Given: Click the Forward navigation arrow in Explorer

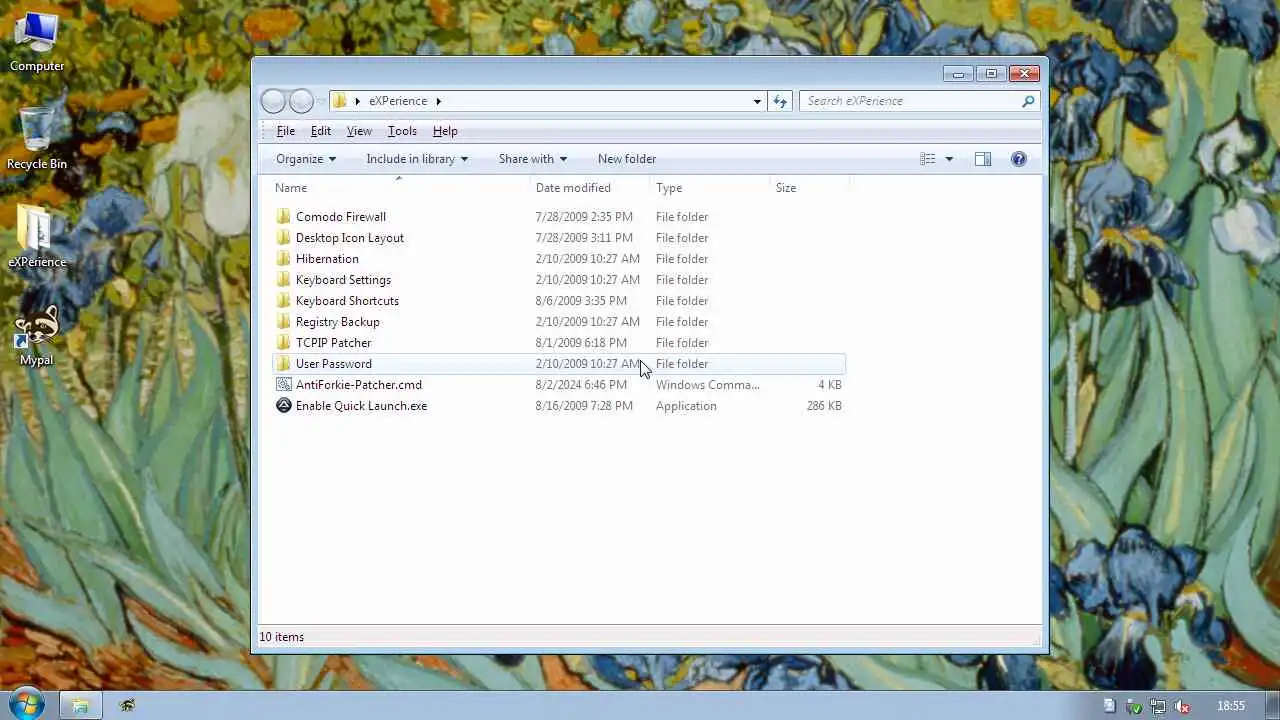Looking at the screenshot, I should (x=301, y=101).
